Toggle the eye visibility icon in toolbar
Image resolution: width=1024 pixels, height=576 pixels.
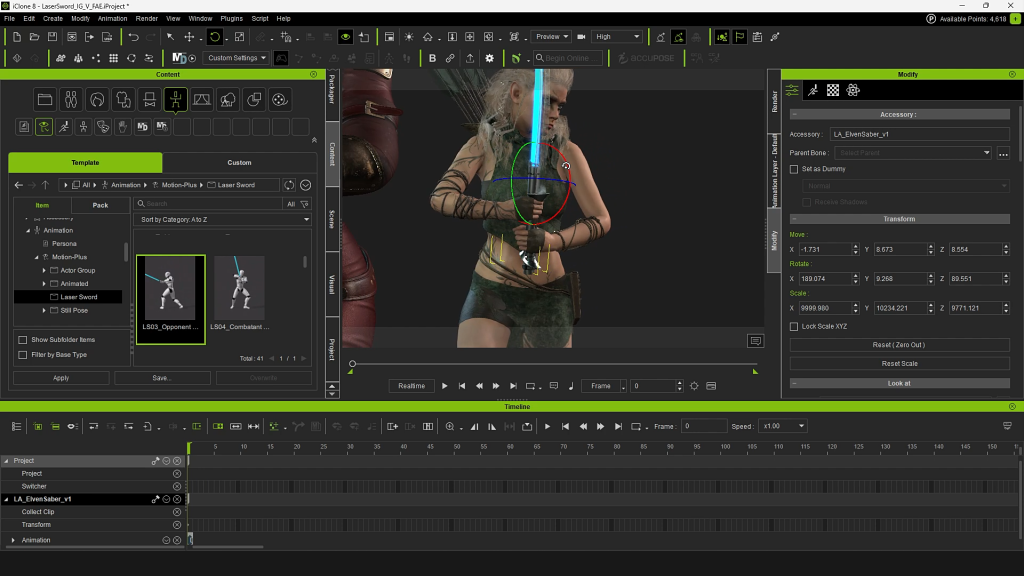coord(345,37)
